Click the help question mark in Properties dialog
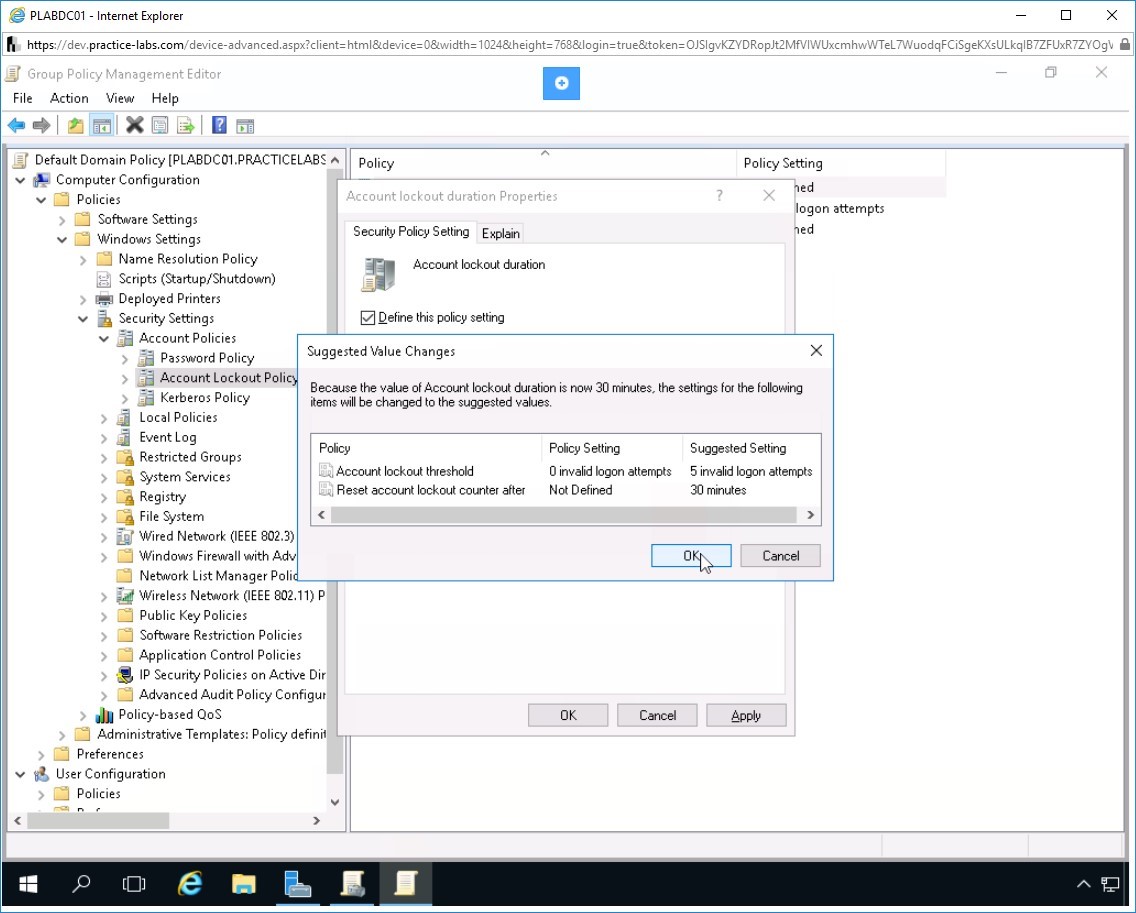Image resolution: width=1136 pixels, height=913 pixels. [719, 196]
